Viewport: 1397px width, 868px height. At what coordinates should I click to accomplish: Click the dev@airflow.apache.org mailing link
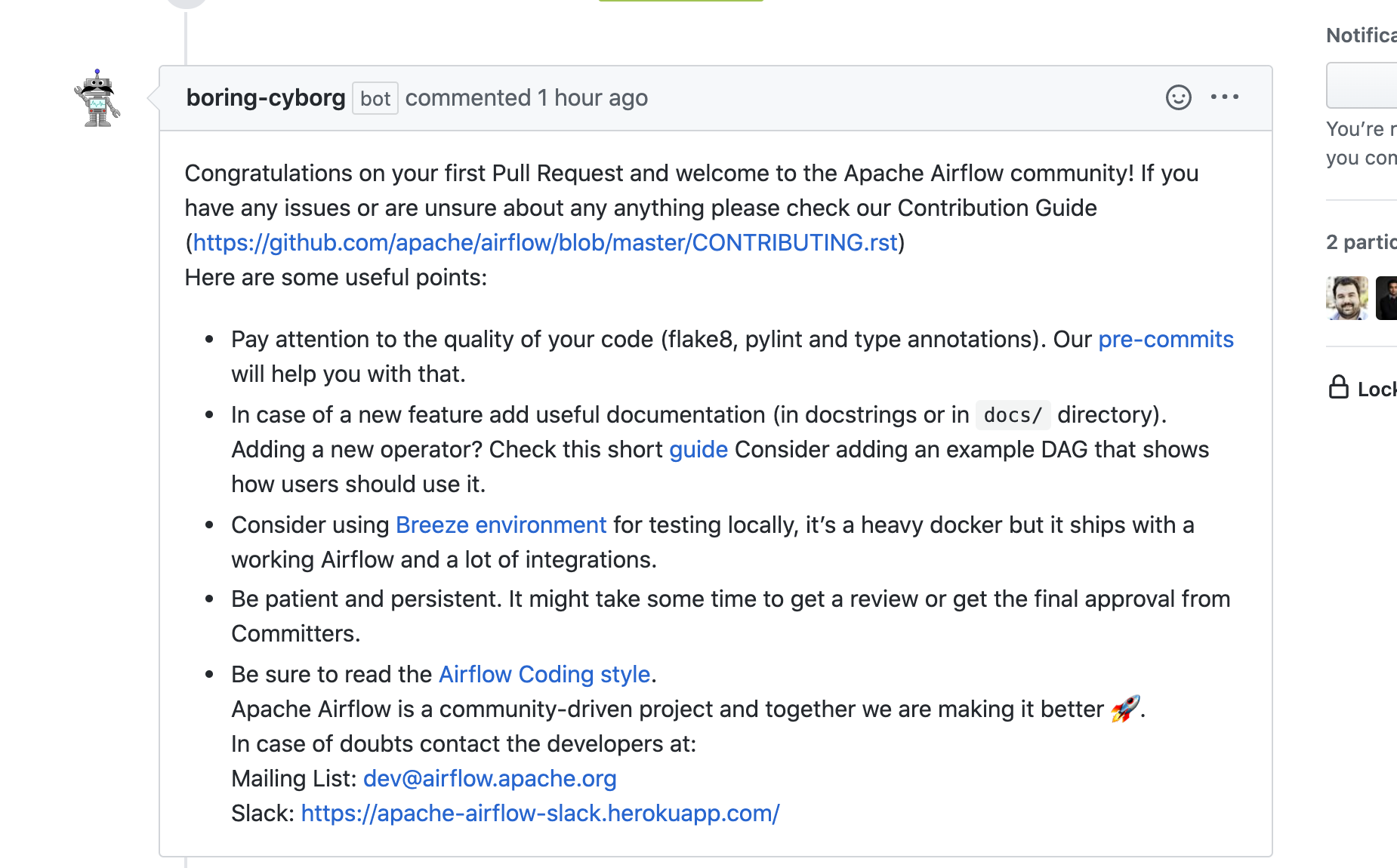coord(490,778)
